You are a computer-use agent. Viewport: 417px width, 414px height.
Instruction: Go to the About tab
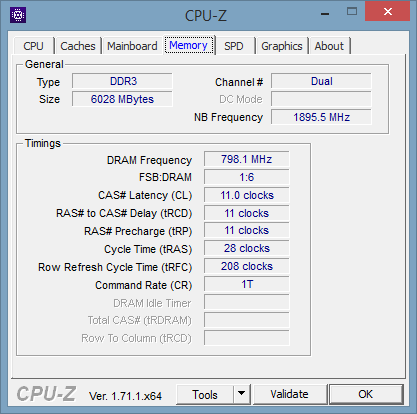click(x=329, y=46)
